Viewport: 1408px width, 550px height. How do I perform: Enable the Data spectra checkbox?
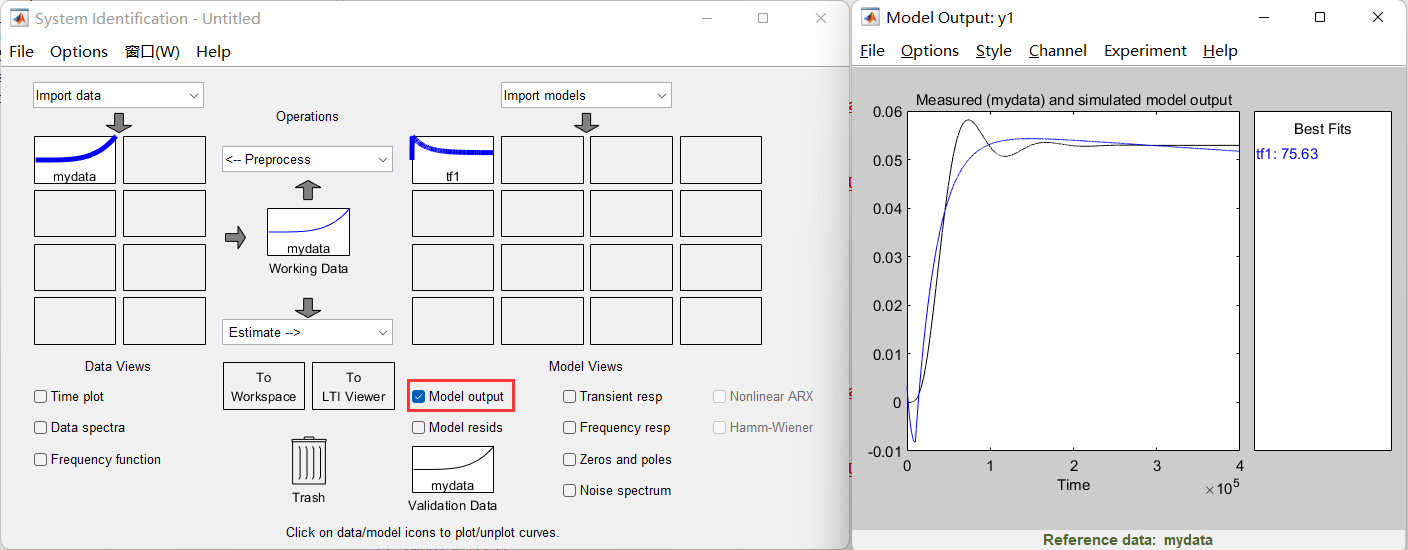(41, 427)
